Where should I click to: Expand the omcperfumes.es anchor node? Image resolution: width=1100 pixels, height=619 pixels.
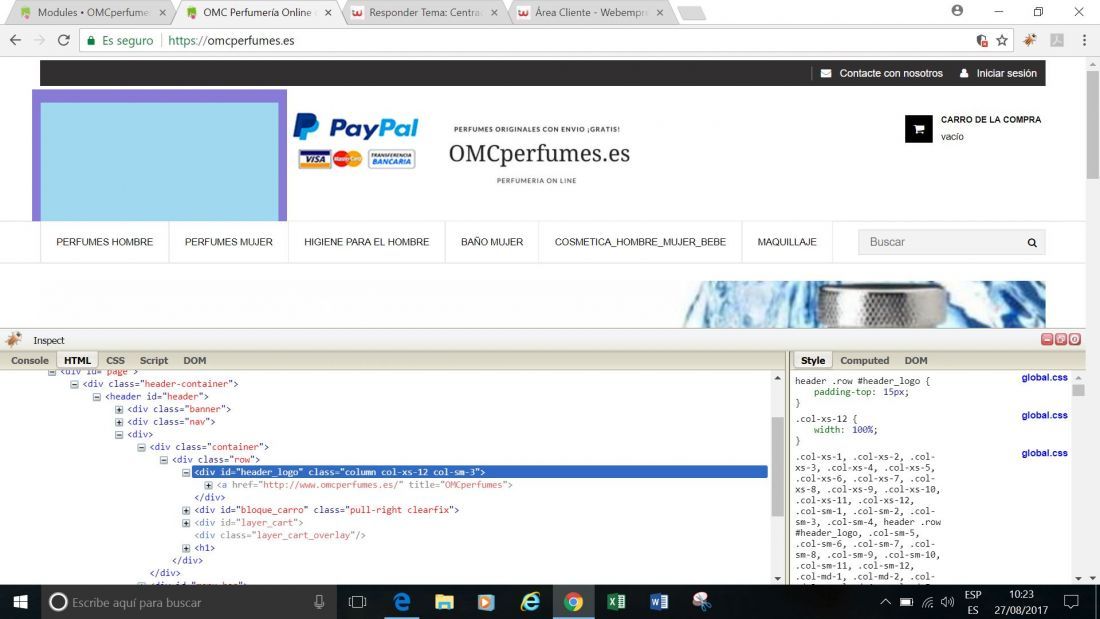pos(209,485)
